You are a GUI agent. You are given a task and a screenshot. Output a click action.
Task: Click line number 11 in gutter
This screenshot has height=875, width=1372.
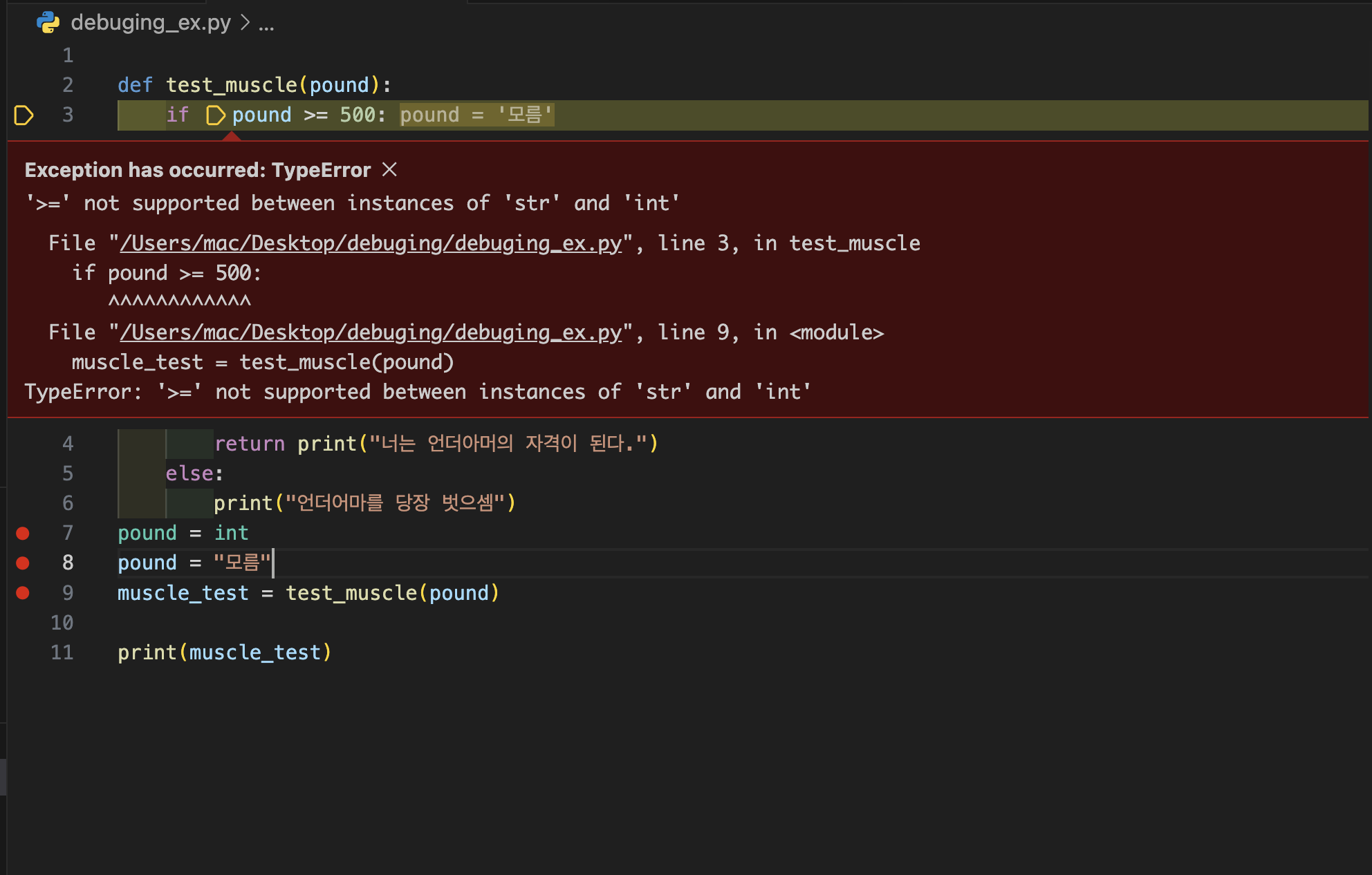pyautogui.click(x=62, y=652)
